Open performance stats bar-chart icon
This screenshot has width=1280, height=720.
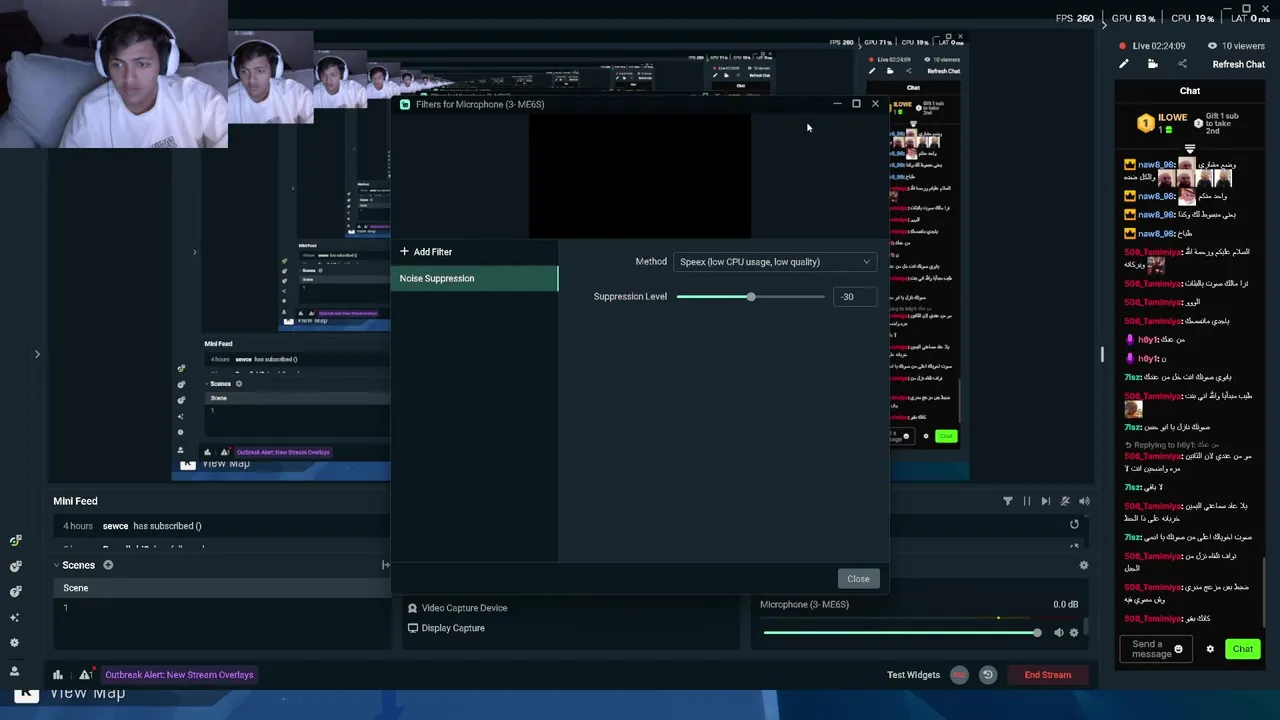click(58, 675)
